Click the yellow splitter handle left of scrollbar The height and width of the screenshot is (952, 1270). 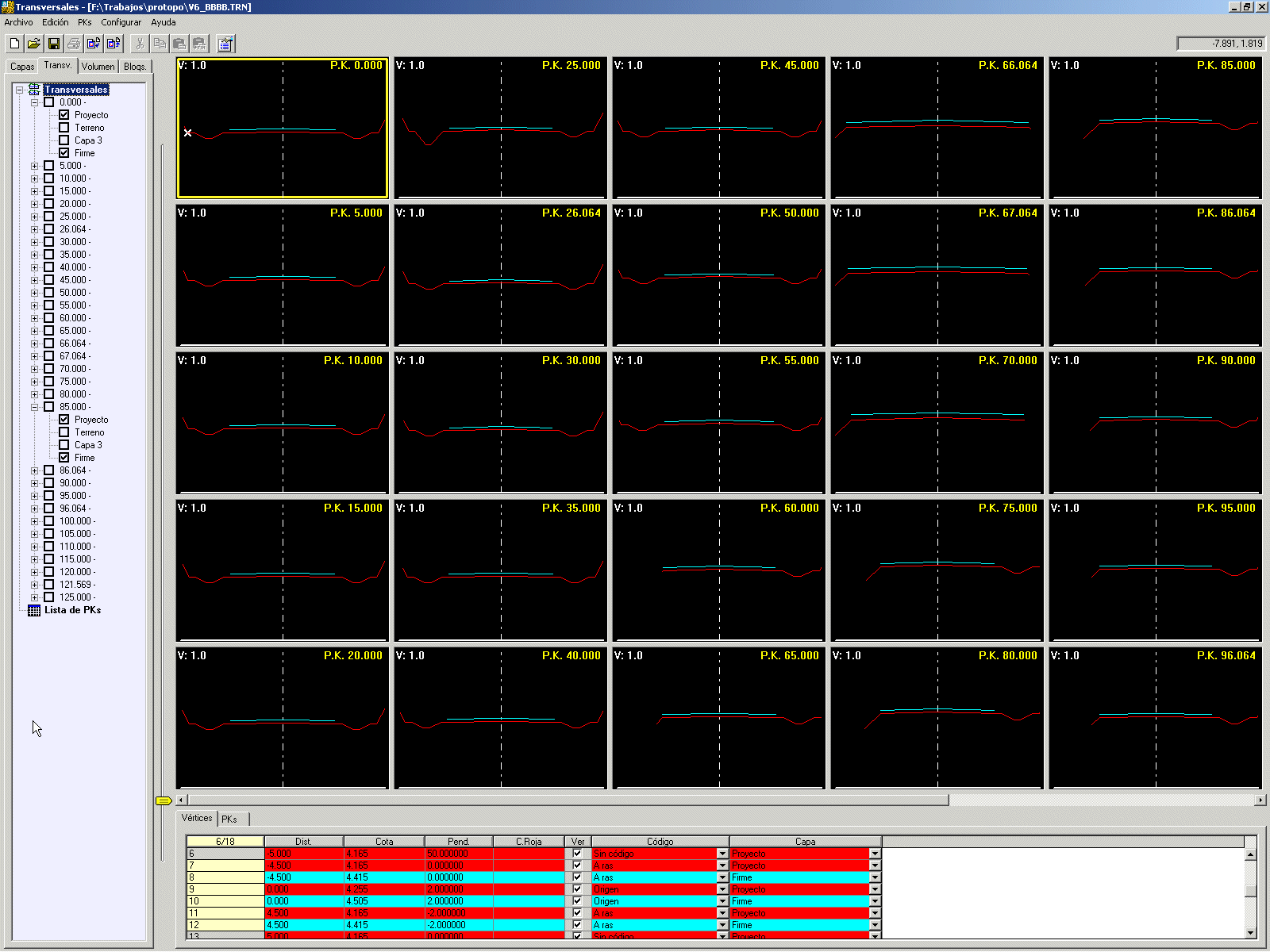[164, 800]
